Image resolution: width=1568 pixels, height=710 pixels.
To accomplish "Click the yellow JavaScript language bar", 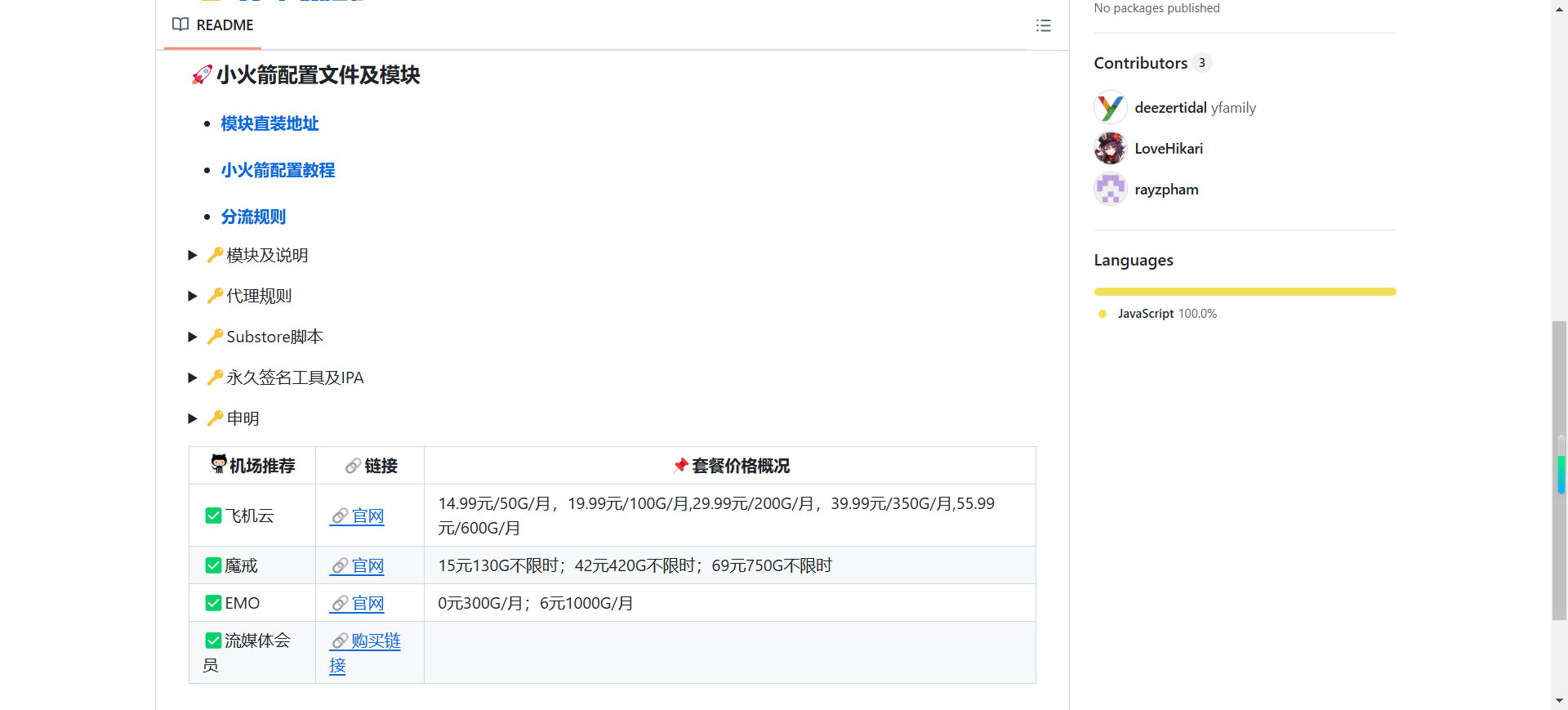I will pos(1245,292).
